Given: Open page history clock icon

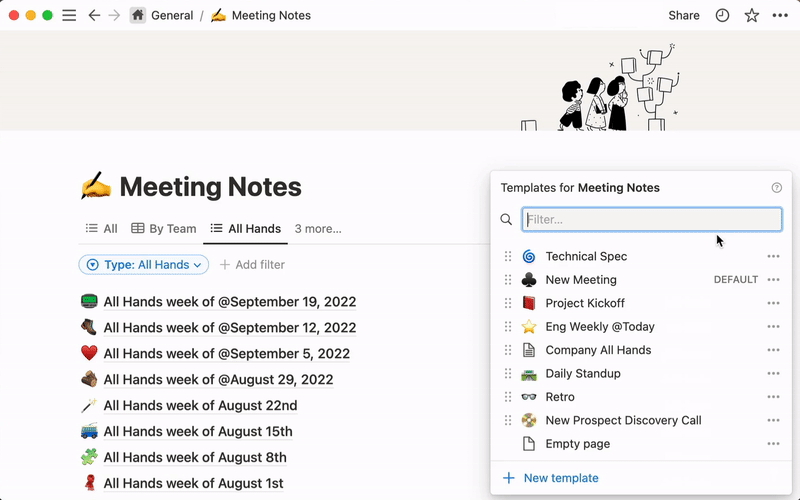Looking at the screenshot, I should tap(722, 15).
